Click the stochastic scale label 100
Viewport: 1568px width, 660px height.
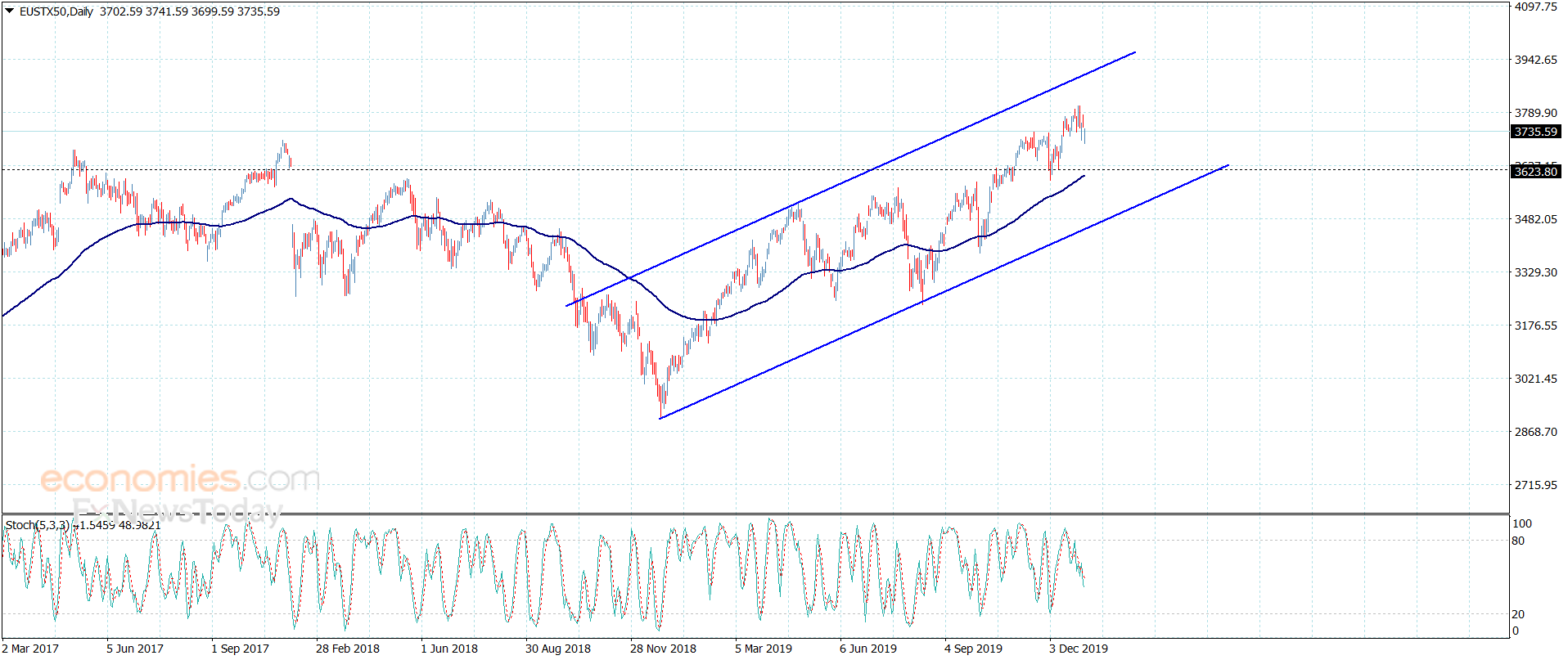(x=1521, y=523)
